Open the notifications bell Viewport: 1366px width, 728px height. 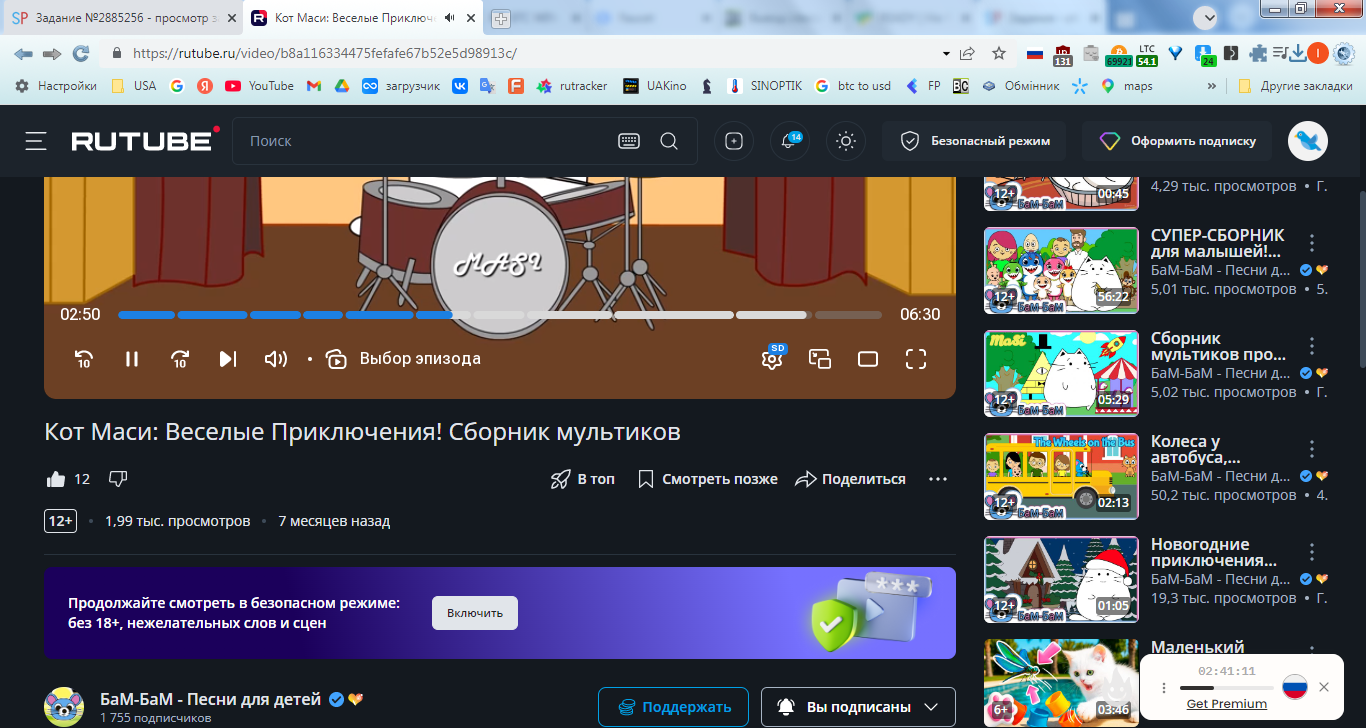(x=790, y=141)
